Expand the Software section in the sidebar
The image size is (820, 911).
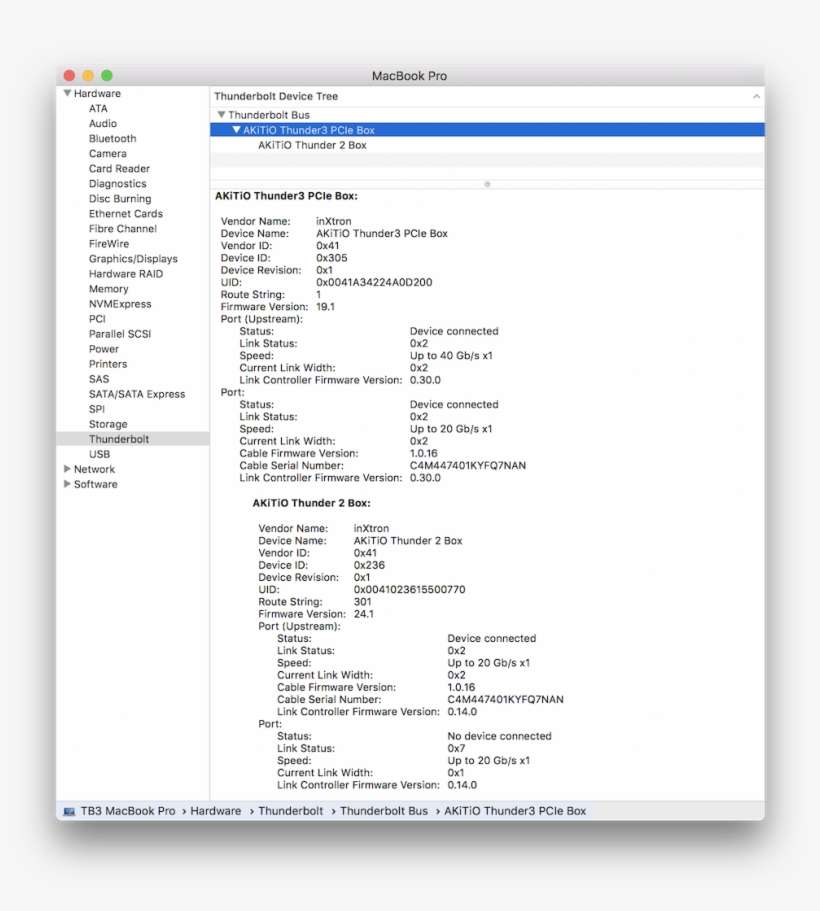pos(67,484)
